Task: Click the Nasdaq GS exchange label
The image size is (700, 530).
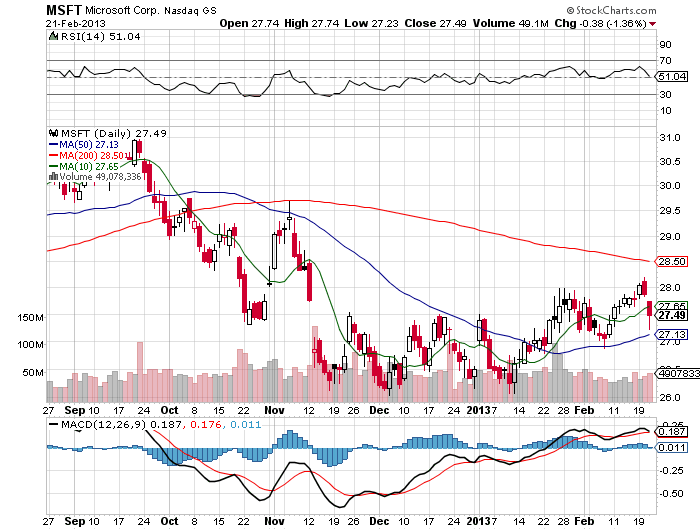Action: (190, 11)
